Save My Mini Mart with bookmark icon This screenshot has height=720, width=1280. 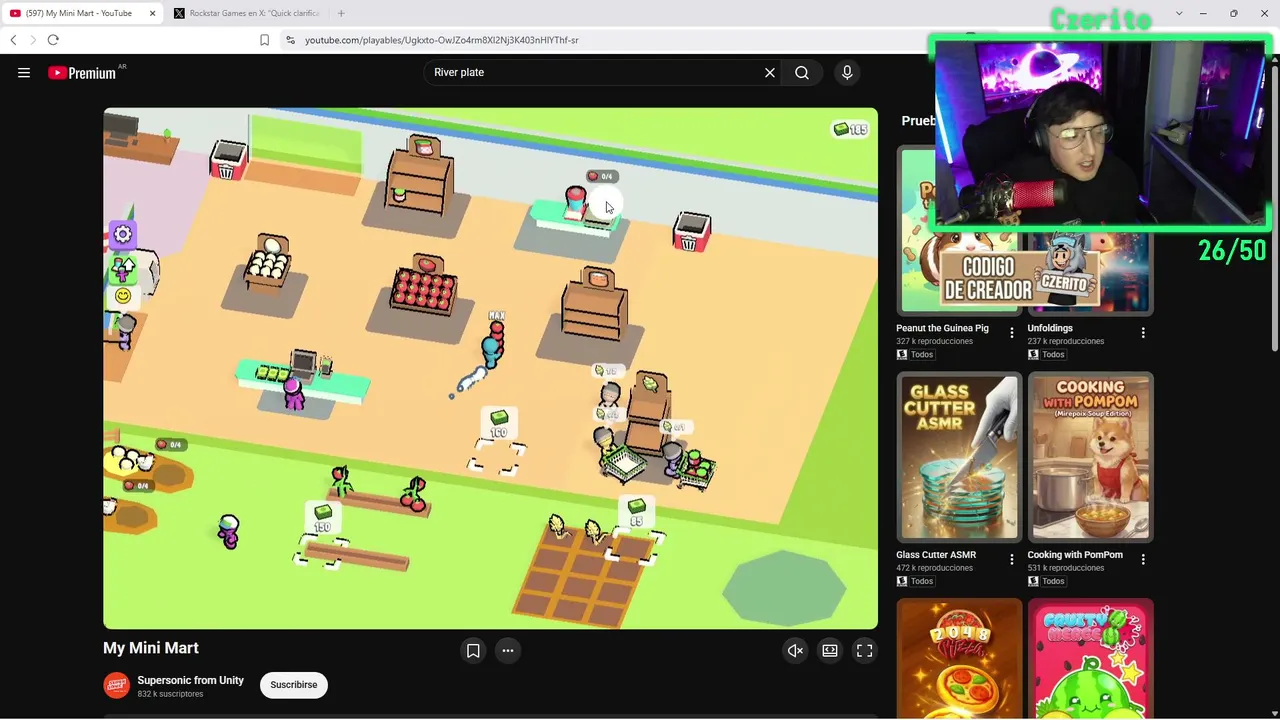click(x=473, y=651)
